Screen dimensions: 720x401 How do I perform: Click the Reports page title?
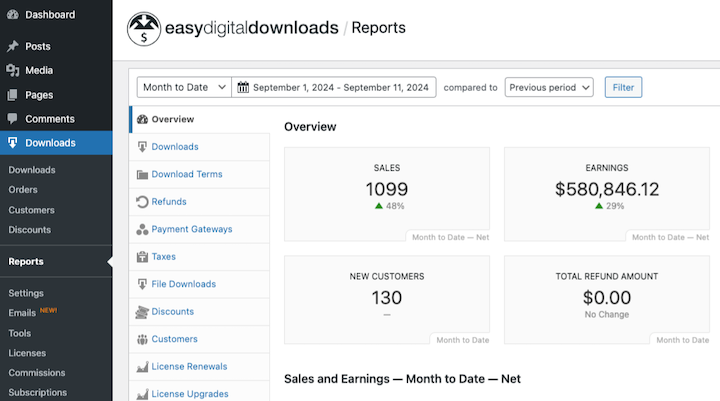coord(378,28)
